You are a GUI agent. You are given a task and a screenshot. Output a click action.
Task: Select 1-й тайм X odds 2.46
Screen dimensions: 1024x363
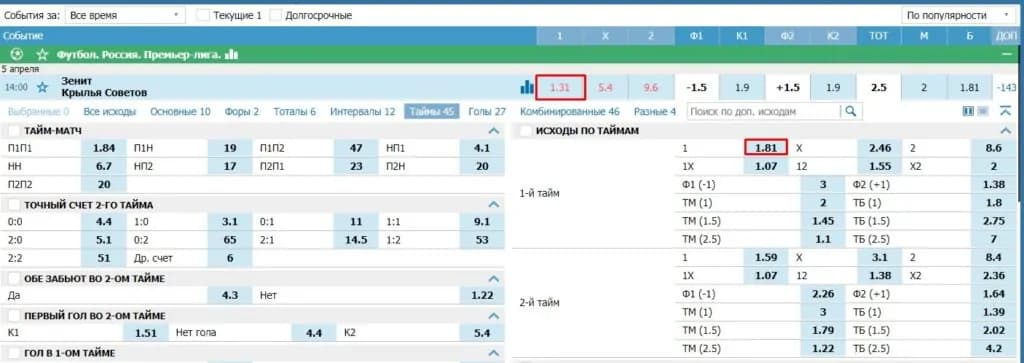coord(880,149)
